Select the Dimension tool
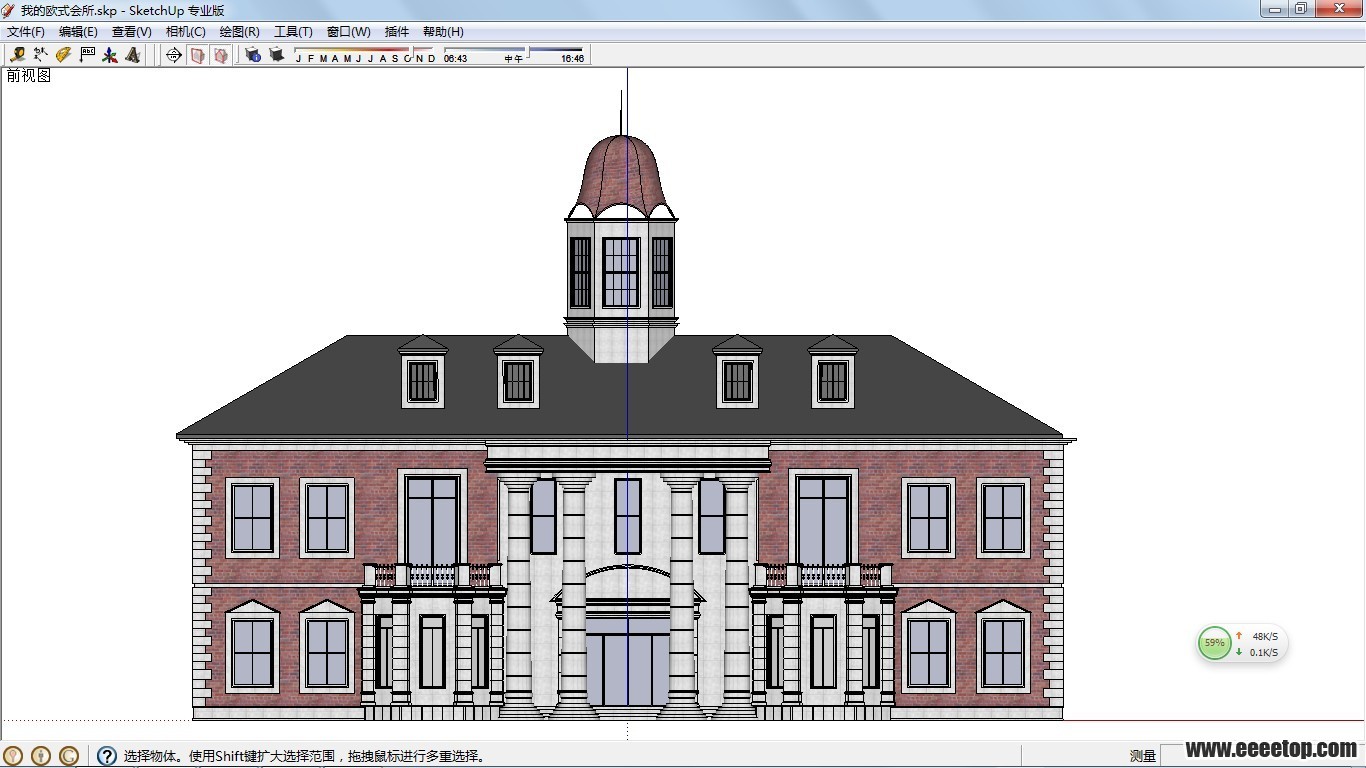Screen dimensions: 1366x768 coord(40,55)
